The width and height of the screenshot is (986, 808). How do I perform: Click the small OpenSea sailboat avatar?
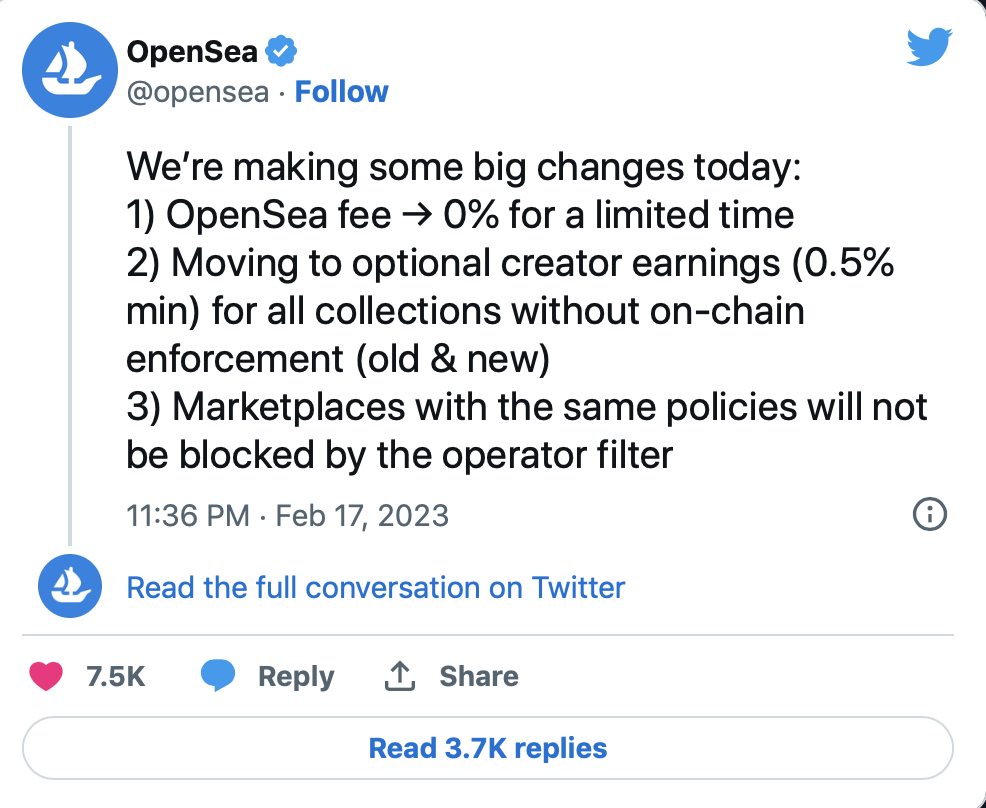(69, 587)
